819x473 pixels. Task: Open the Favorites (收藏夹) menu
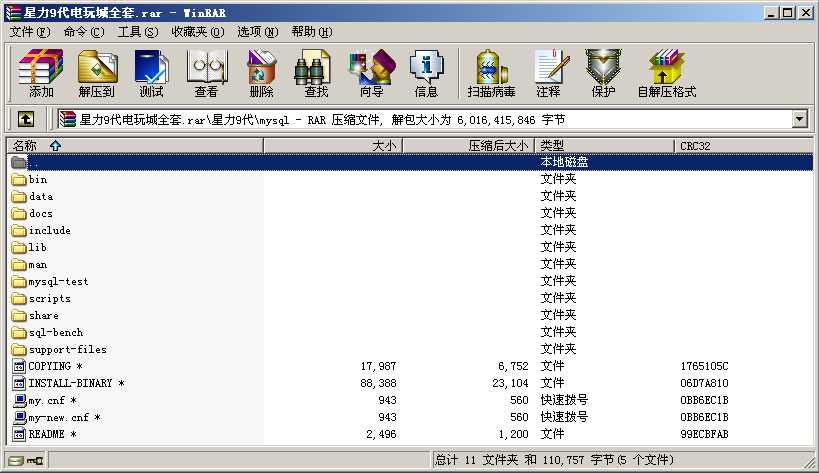[197, 32]
